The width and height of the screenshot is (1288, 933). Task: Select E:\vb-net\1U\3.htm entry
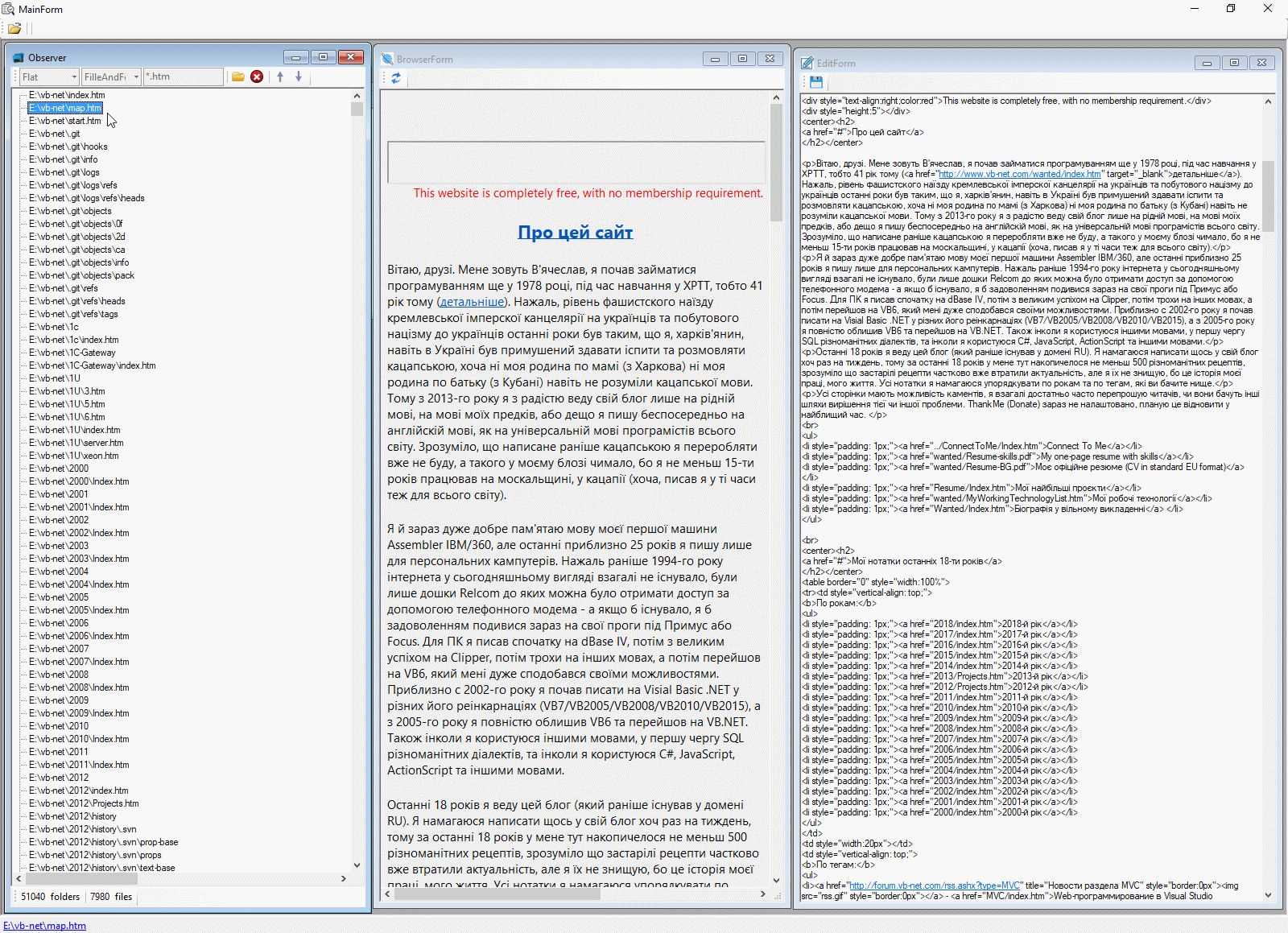tap(67, 391)
